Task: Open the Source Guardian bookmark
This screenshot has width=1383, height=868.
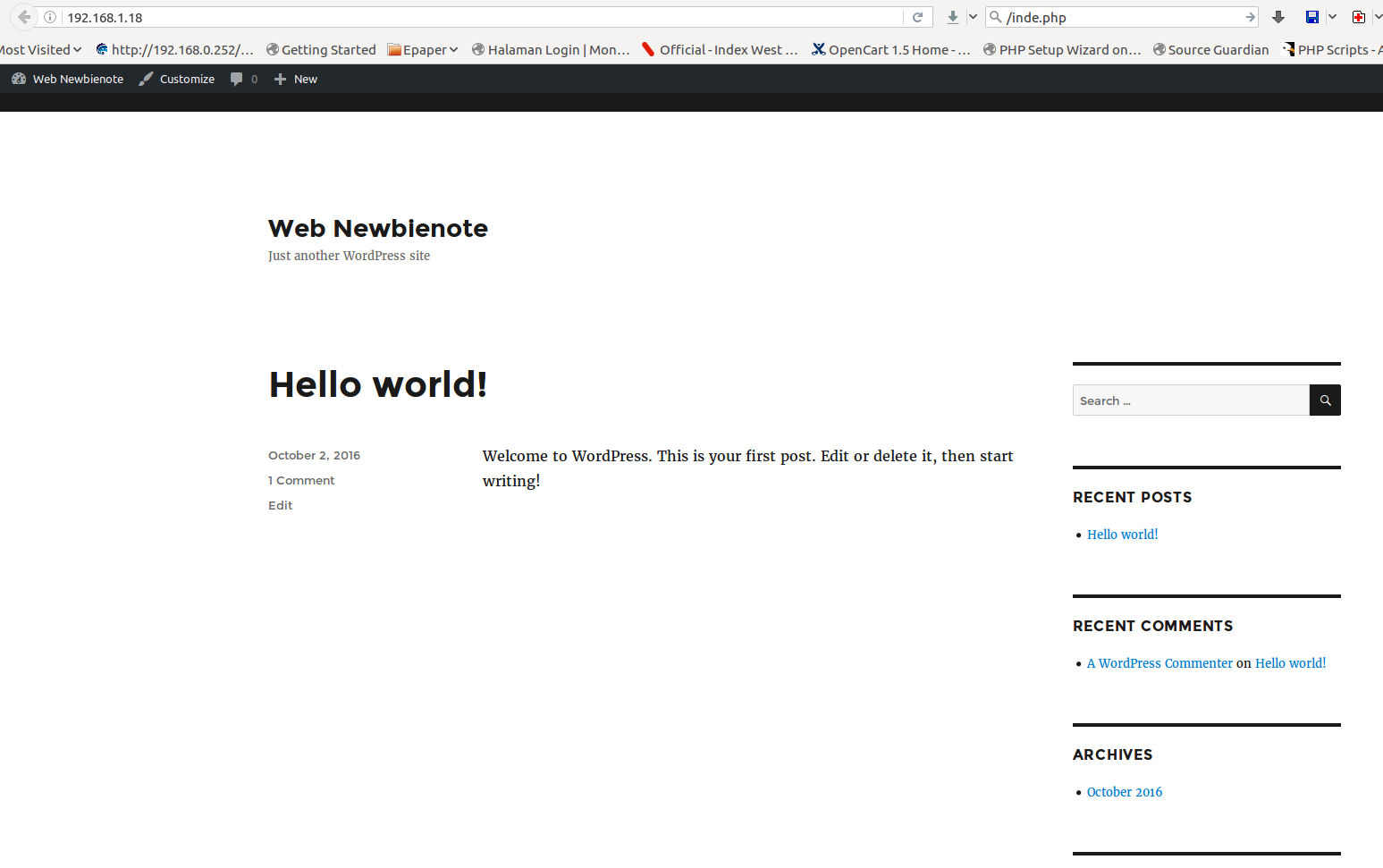Action: (1210, 50)
